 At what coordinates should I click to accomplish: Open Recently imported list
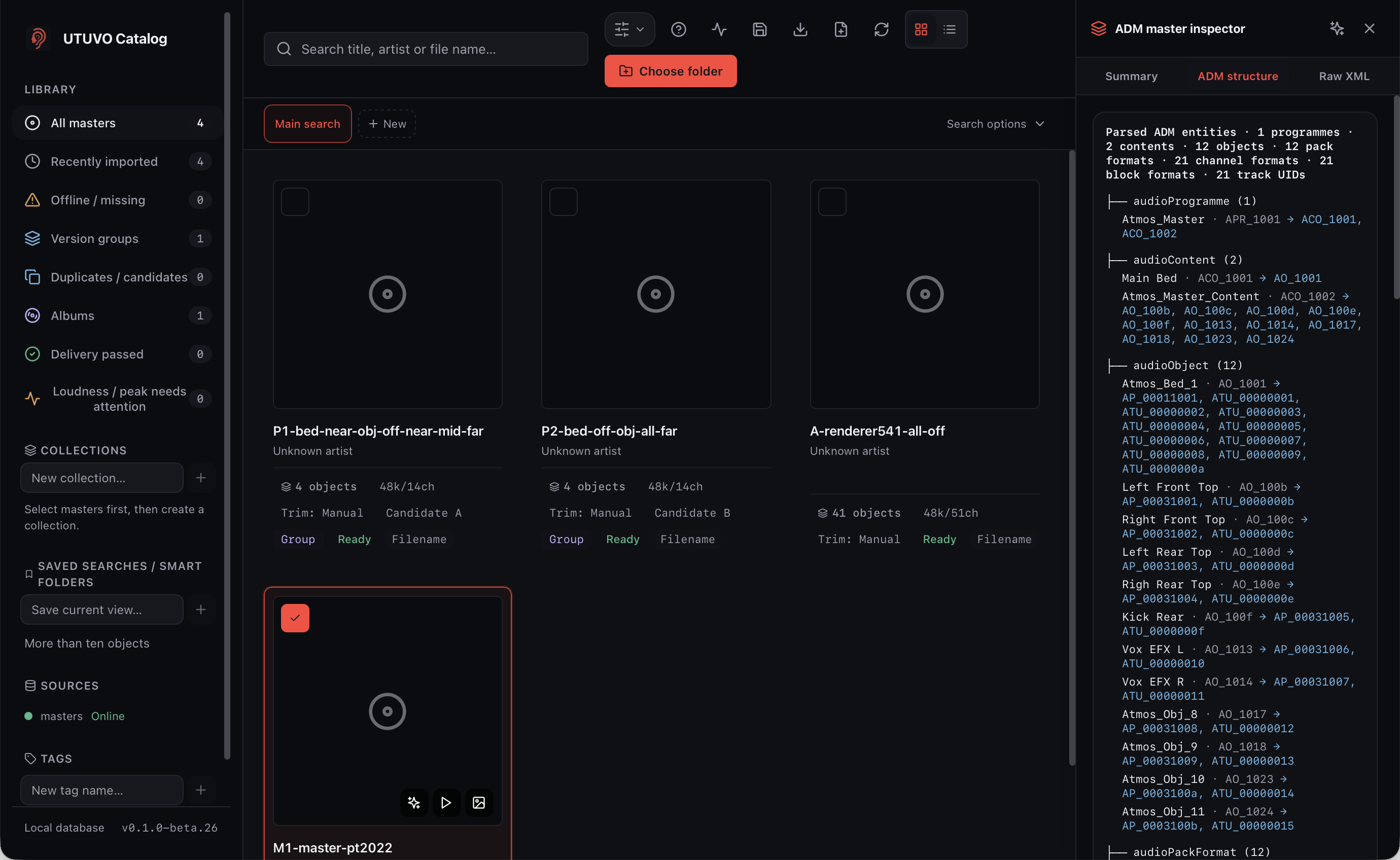tap(118, 162)
